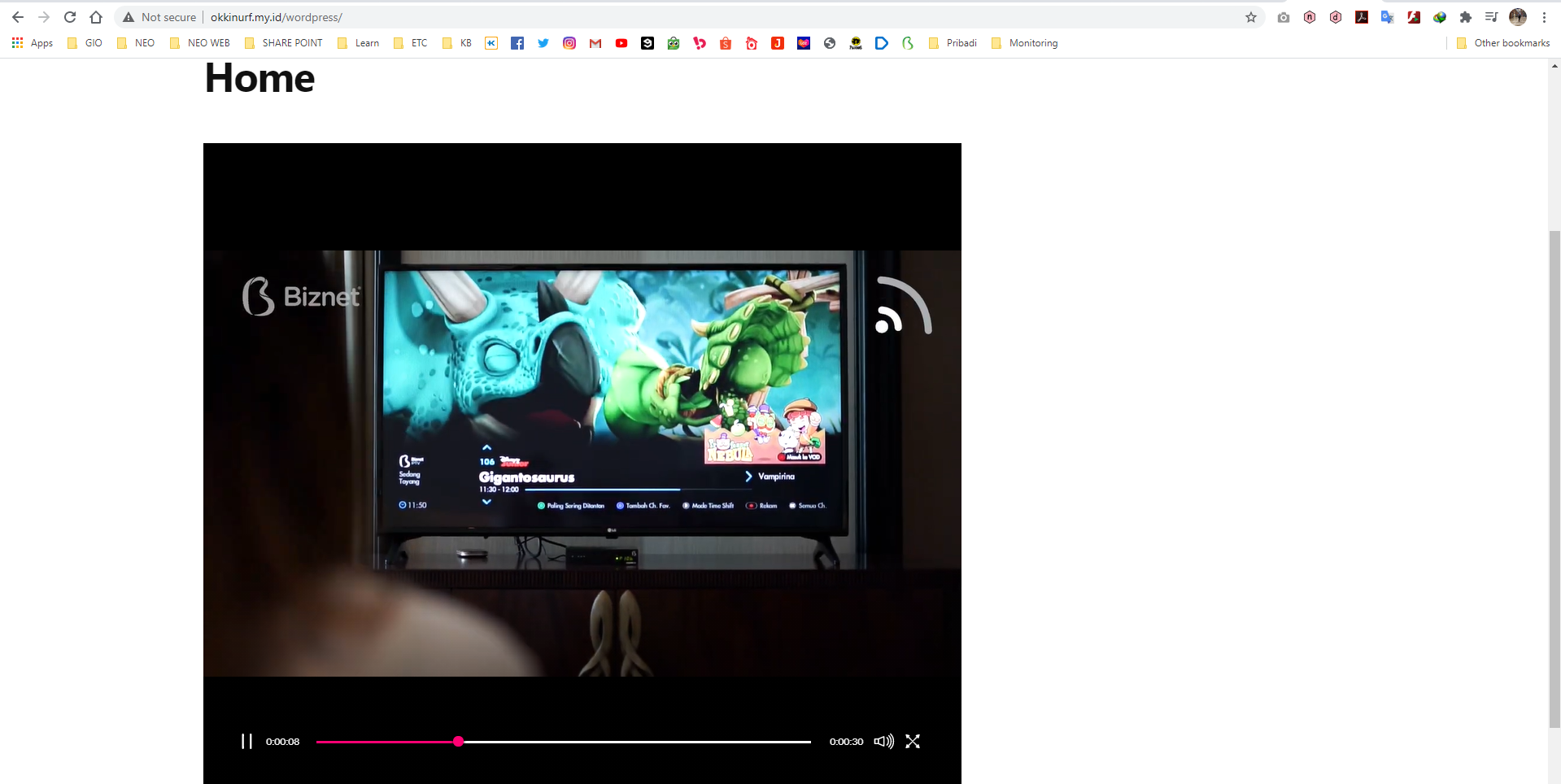Open the Chrome three-dot menu
This screenshot has height=784, width=1561.
pos(1544,17)
